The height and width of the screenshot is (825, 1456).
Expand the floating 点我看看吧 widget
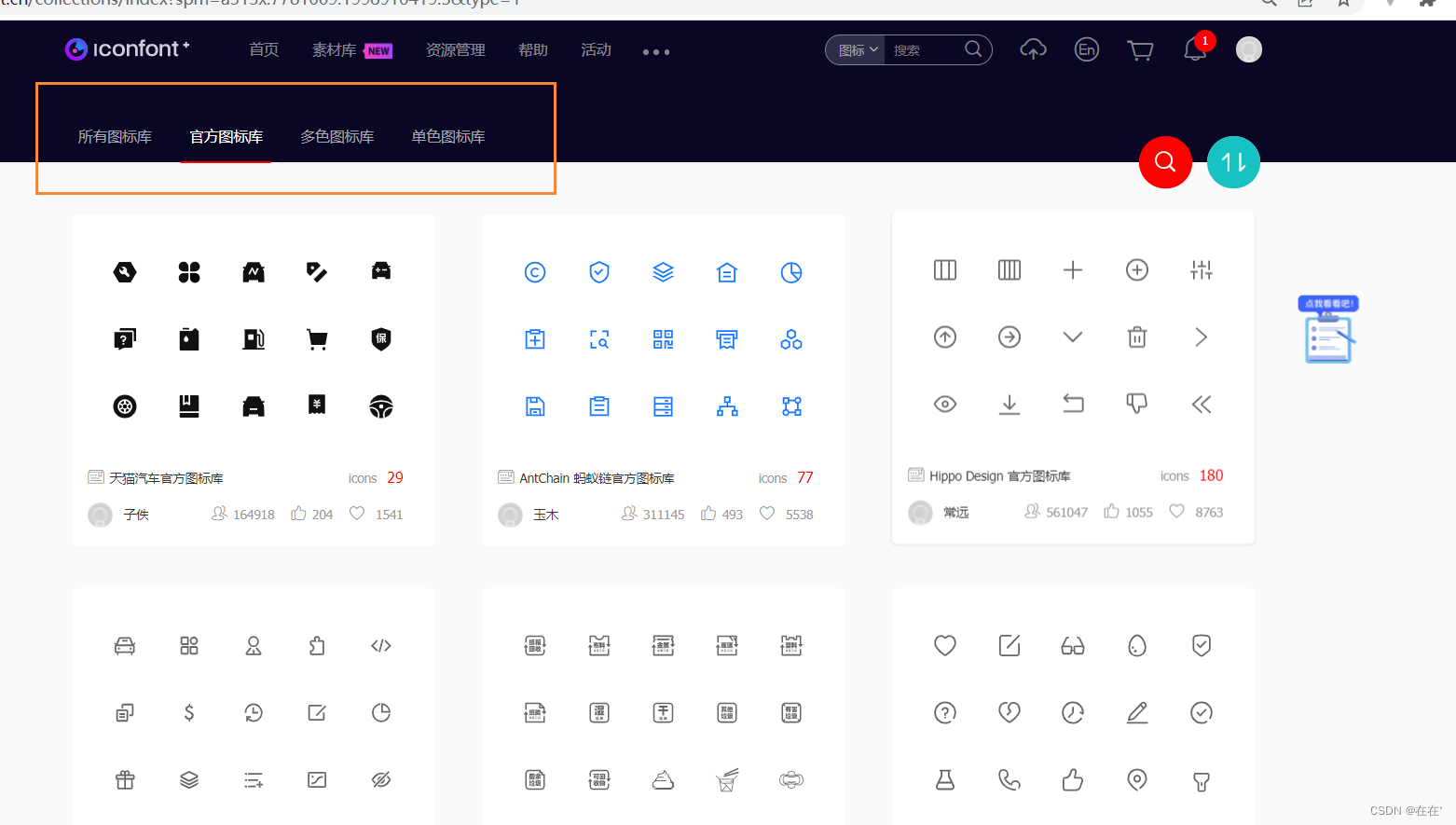tap(1327, 328)
